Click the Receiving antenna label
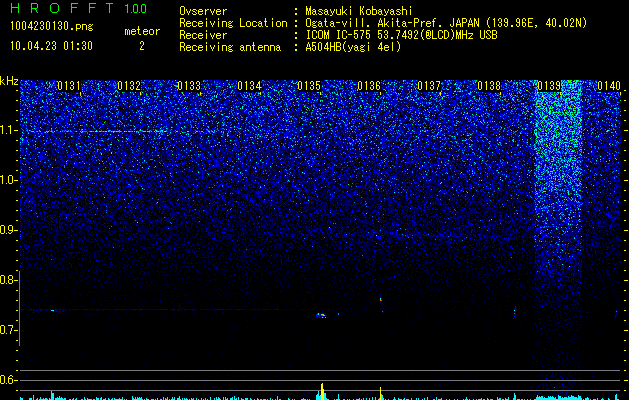This screenshot has height=400, width=629. click(230, 47)
